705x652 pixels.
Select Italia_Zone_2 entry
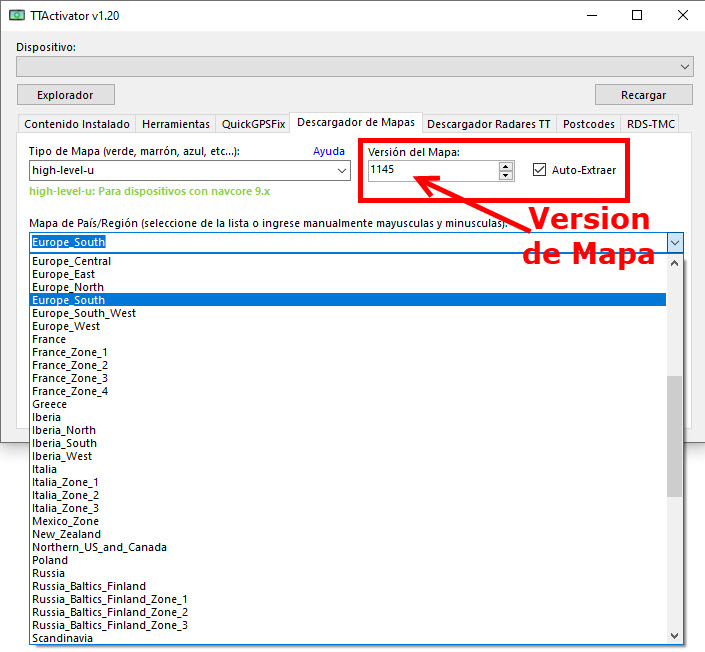[348, 495]
